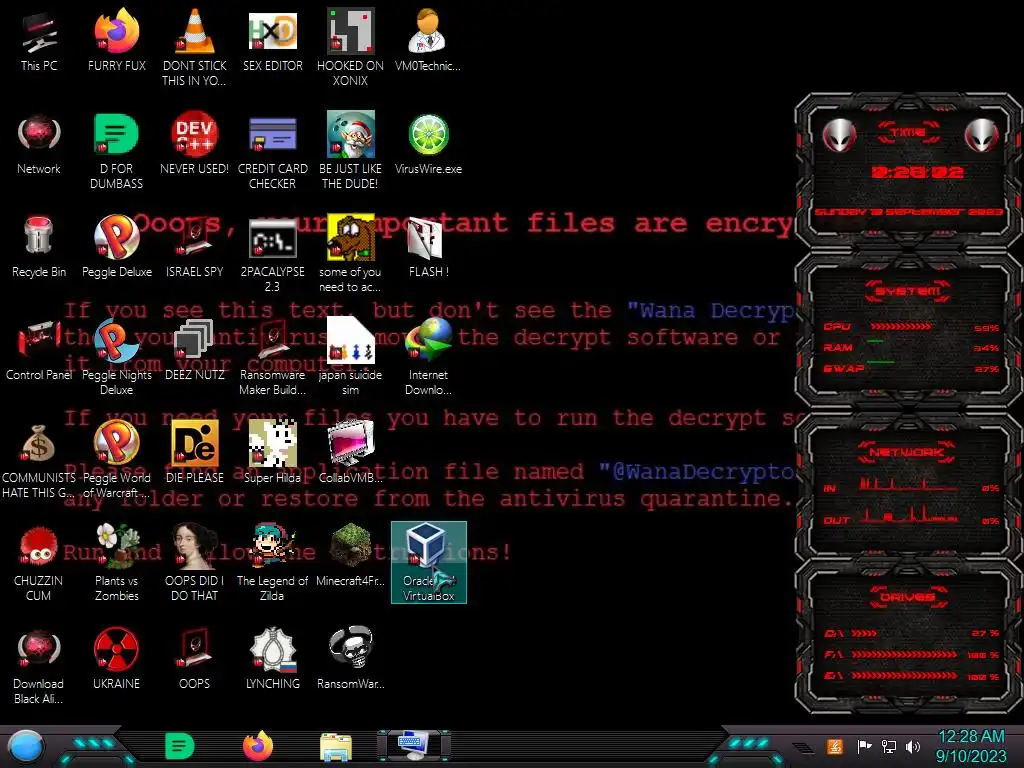This screenshot has height=768, width=1024.
Task: Click the orange Java tray icon
Action: [835, 746]
